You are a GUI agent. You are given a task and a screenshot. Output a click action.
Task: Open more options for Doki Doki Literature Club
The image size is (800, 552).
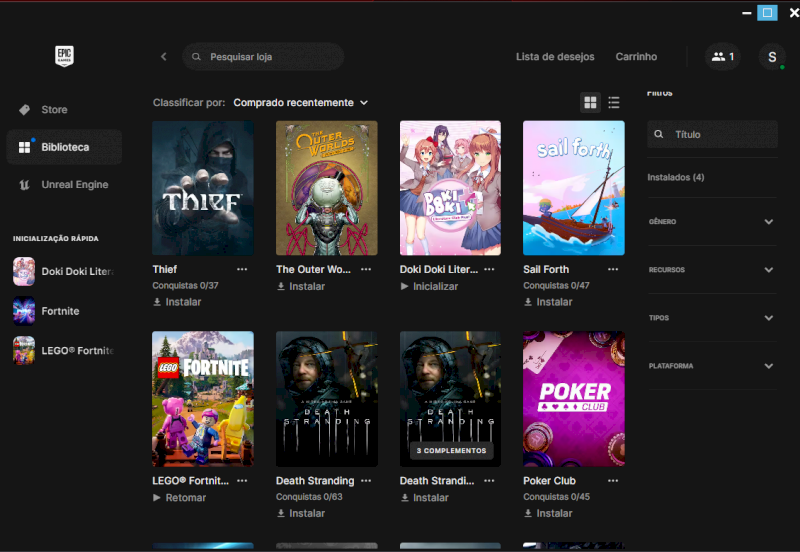point(489,269)
